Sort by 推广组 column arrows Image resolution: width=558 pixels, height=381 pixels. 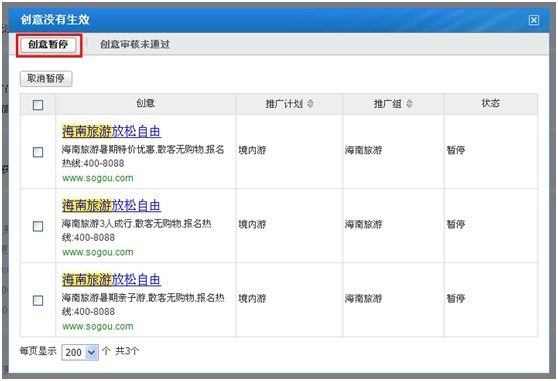[x=409, y=104]
